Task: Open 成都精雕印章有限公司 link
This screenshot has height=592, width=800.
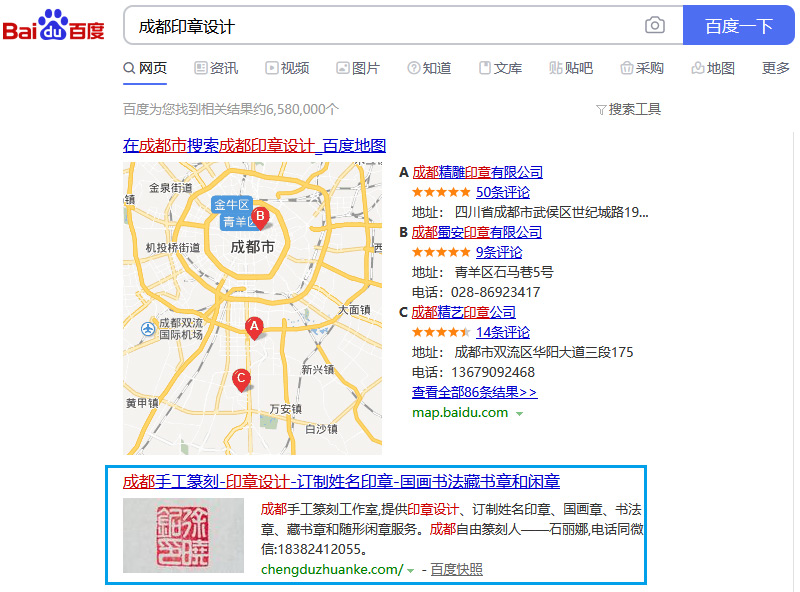Action: click(x=478, y=172)
